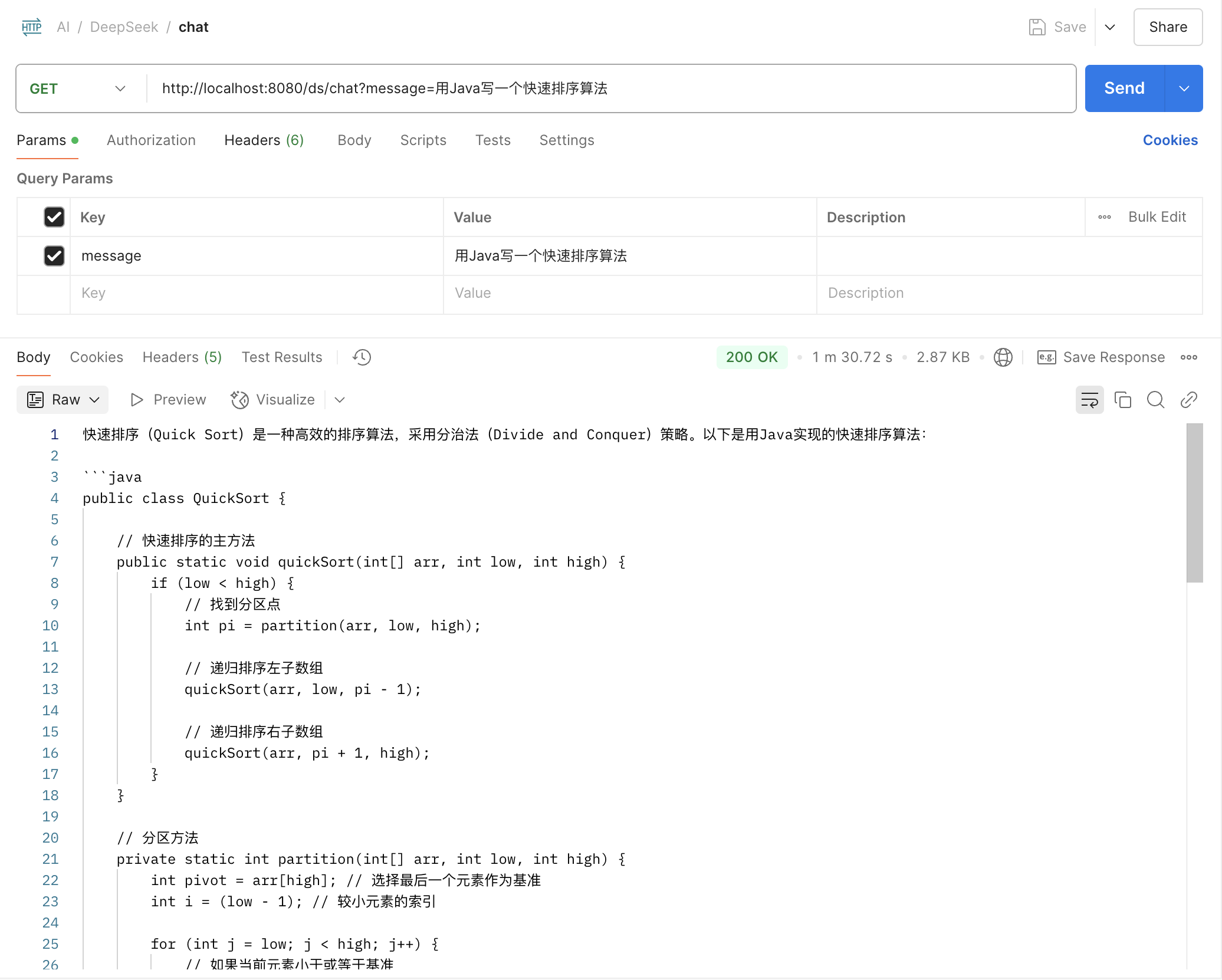This screenshot has width=1222, height=980.
Task: Click the Share button
Action: (x=1168, y=27)
